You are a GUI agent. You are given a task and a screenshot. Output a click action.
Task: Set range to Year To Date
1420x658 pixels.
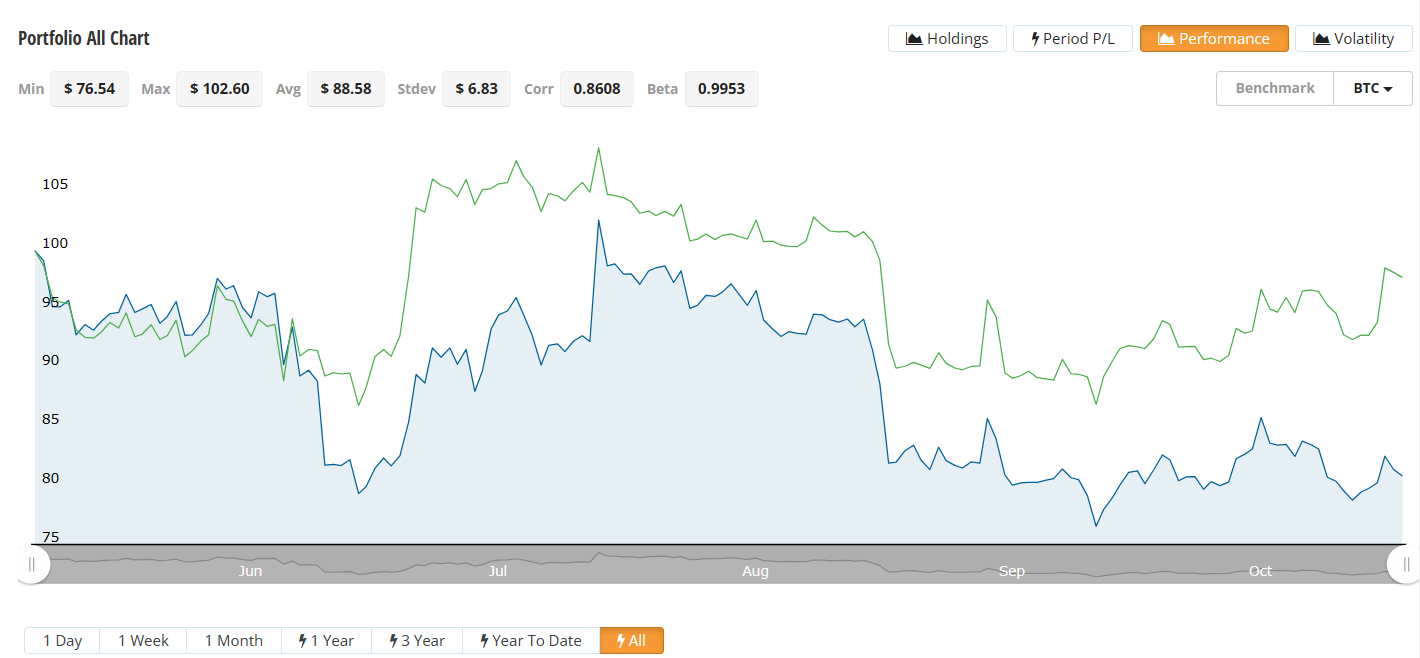point(531,641)
